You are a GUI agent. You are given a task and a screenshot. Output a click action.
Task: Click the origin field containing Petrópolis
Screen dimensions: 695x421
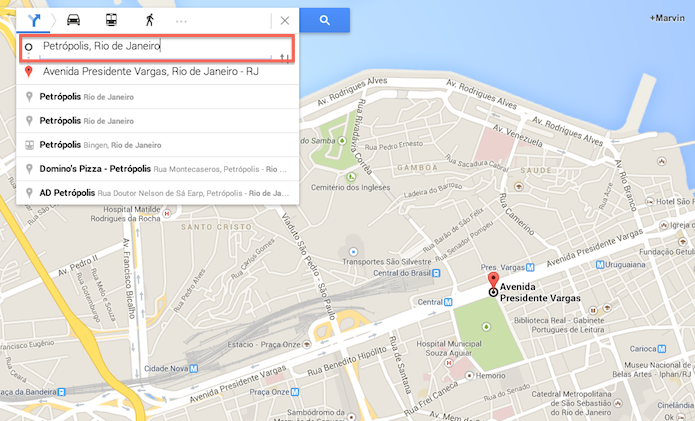156,47
